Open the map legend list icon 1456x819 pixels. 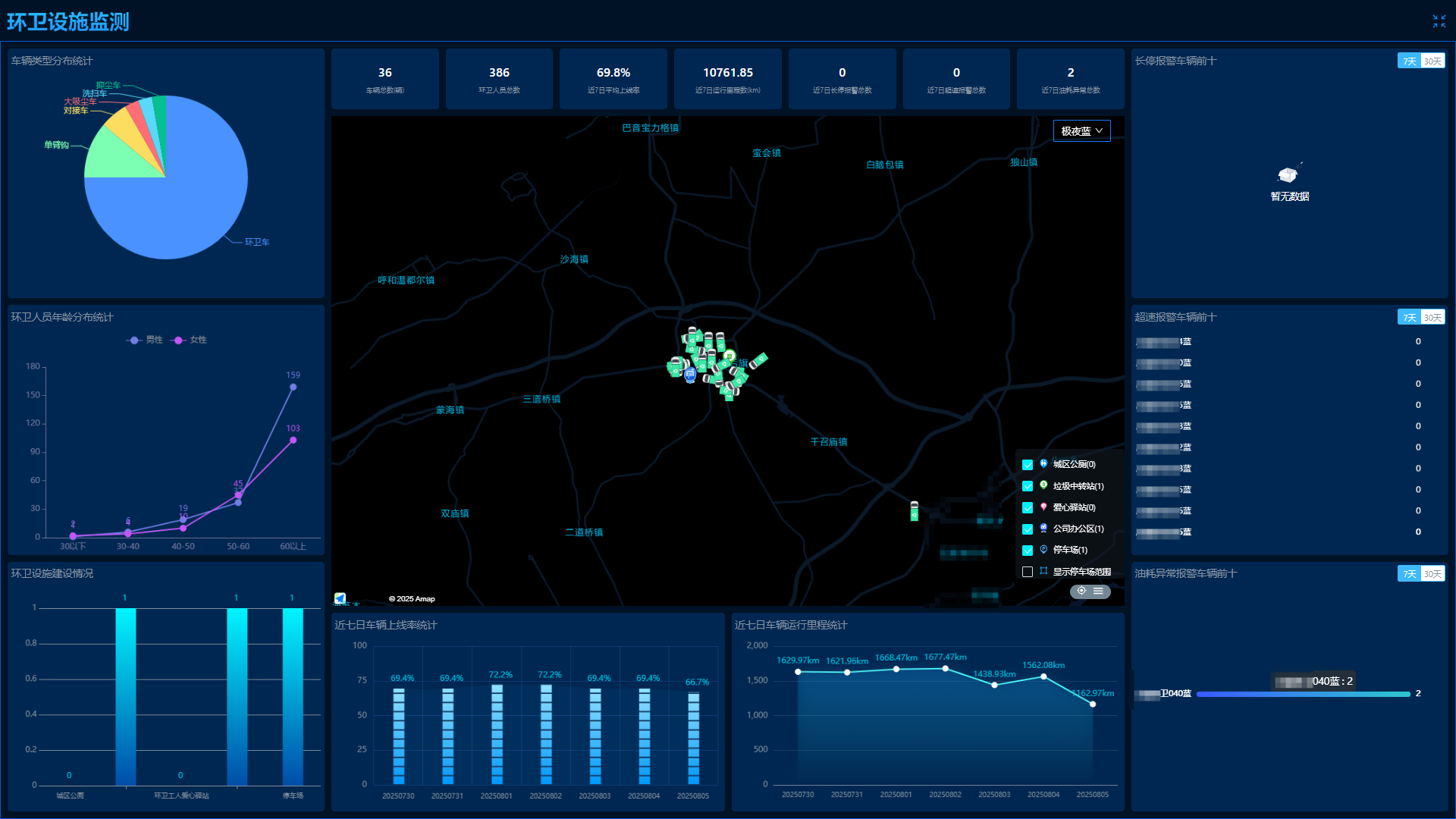point(1098,591)
